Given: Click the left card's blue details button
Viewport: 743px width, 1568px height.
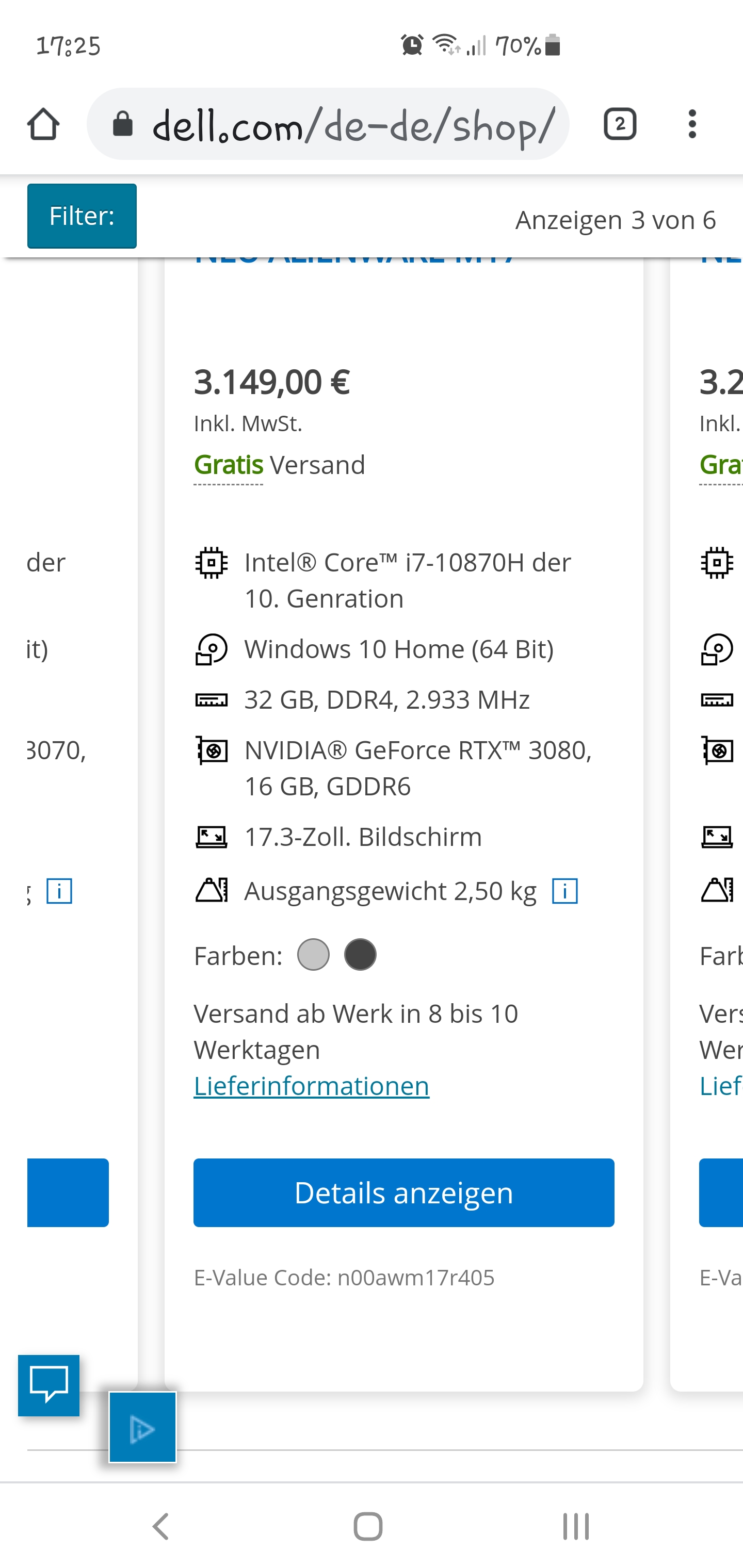Looking at the screenshot, I should [x=68, y=1193].
